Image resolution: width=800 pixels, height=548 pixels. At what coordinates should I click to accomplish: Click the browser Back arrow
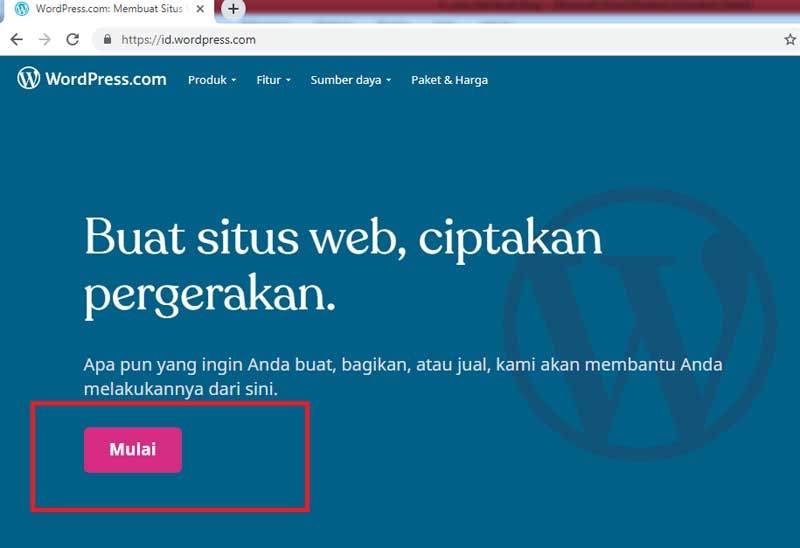tap(17, 39)
